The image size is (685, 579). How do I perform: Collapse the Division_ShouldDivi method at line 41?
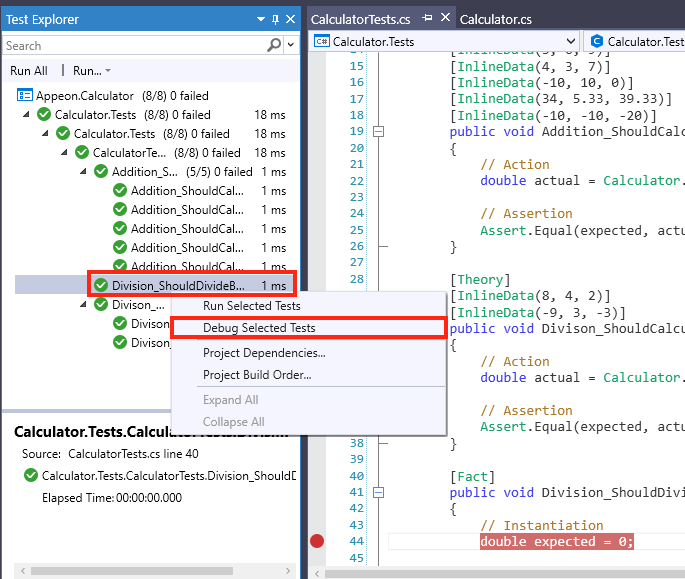[x=378, y=492]
